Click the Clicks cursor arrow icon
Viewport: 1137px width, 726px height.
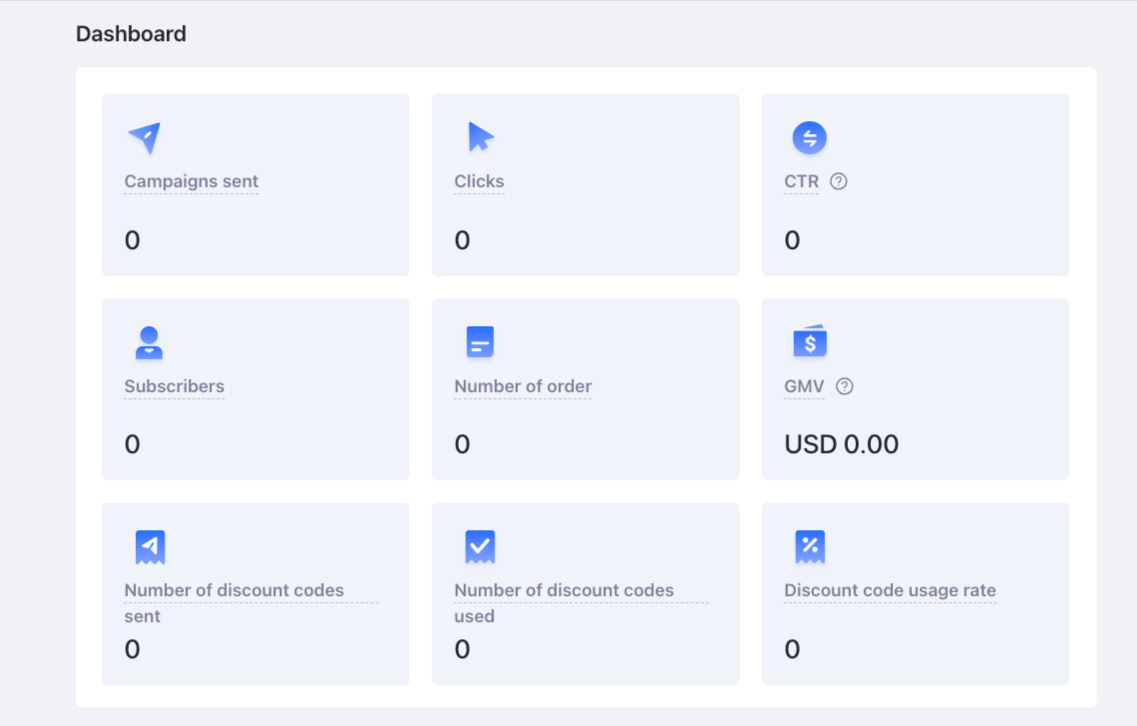coord(480,137)
